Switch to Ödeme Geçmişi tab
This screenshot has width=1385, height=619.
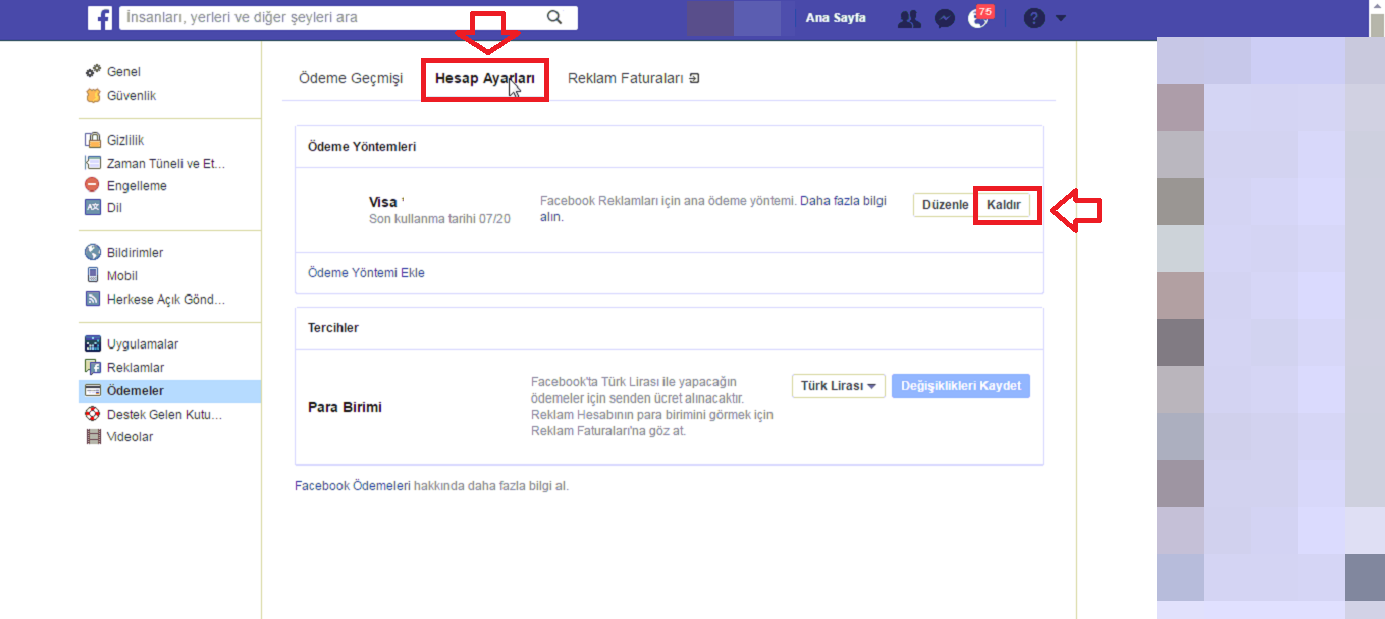[351, 78]
